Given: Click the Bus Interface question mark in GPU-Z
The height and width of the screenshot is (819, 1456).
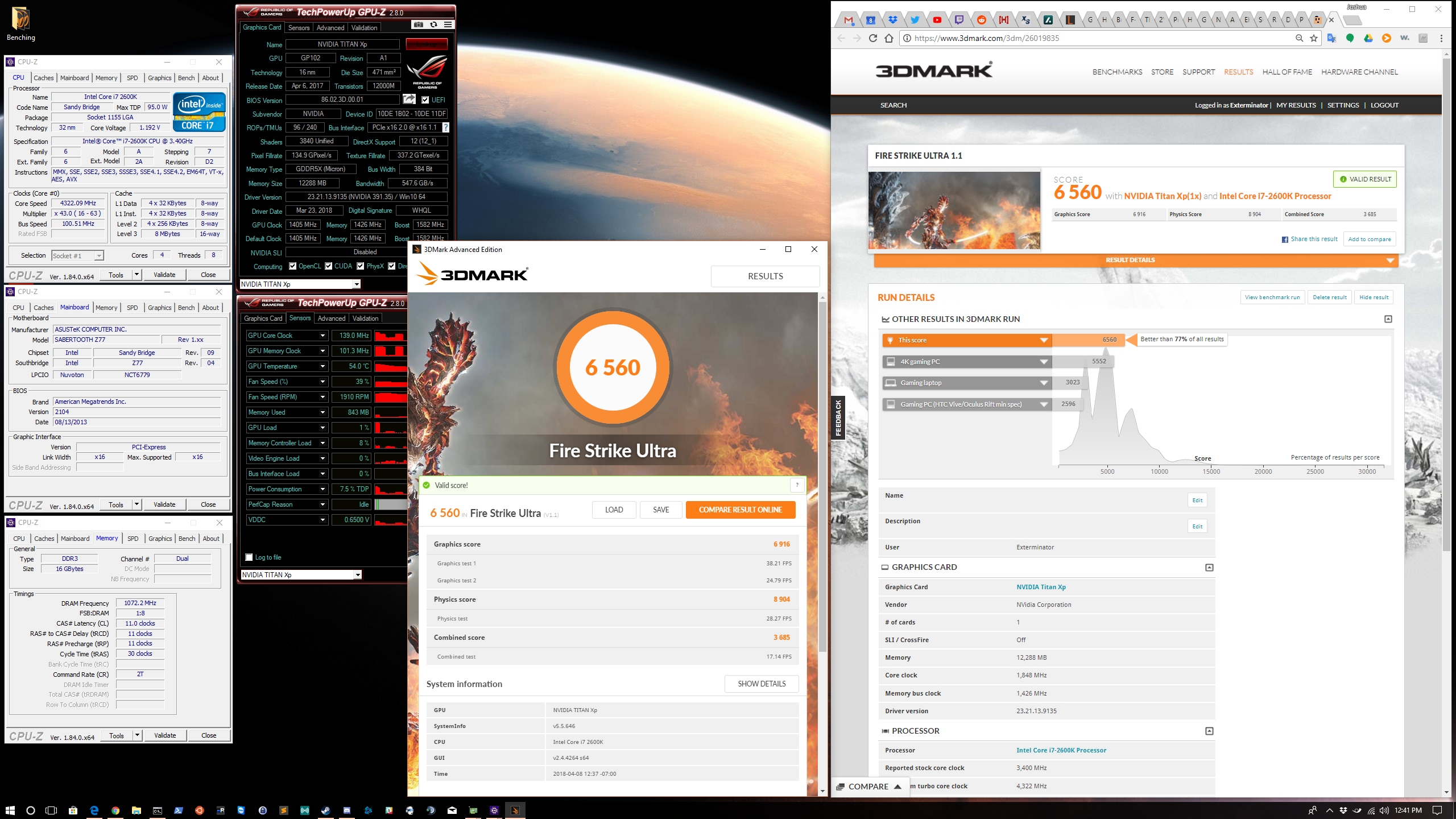Looking at the screenshot, I should coord(445,127).
